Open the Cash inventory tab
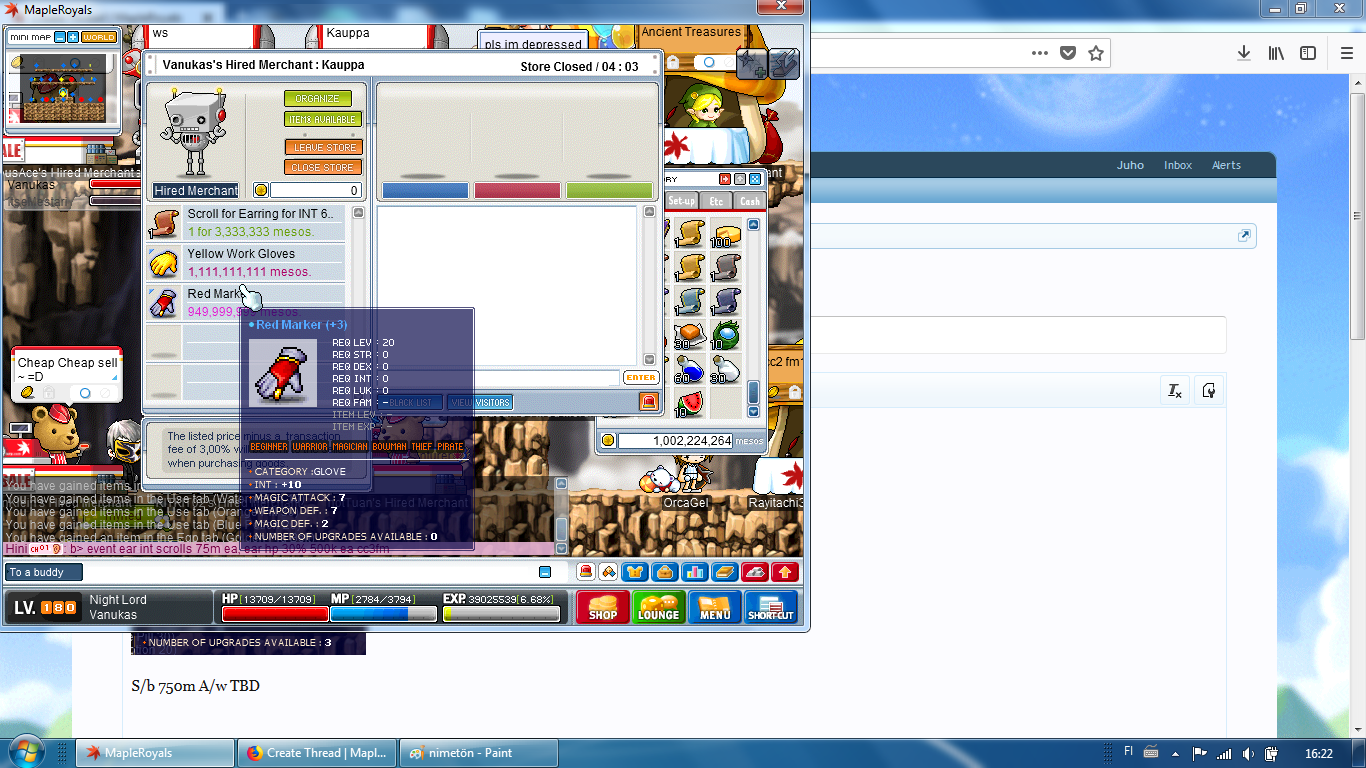 click(749, 200)
